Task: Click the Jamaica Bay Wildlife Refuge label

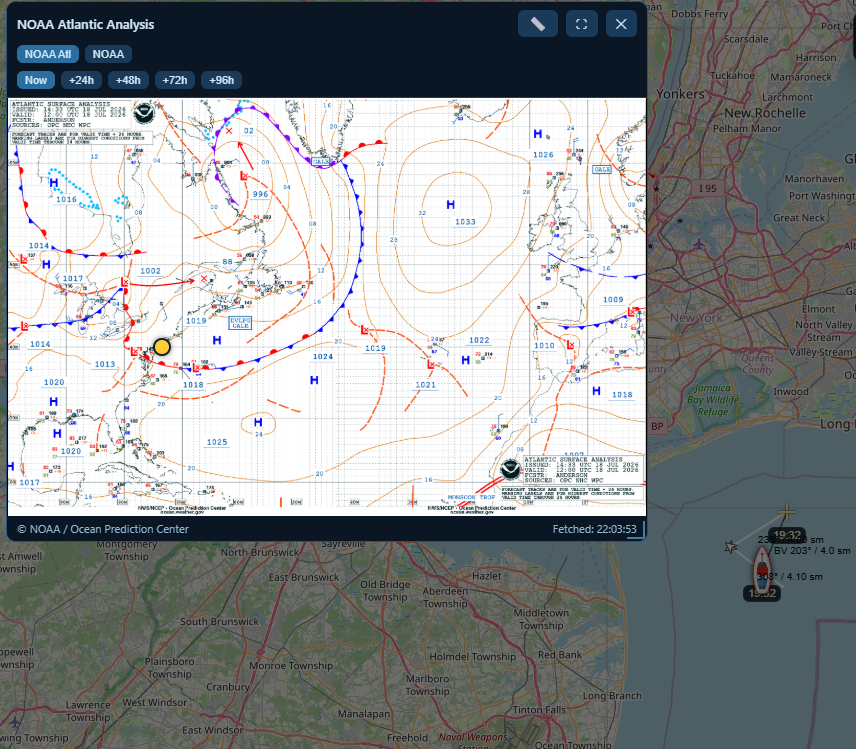Action: (713, 400)
